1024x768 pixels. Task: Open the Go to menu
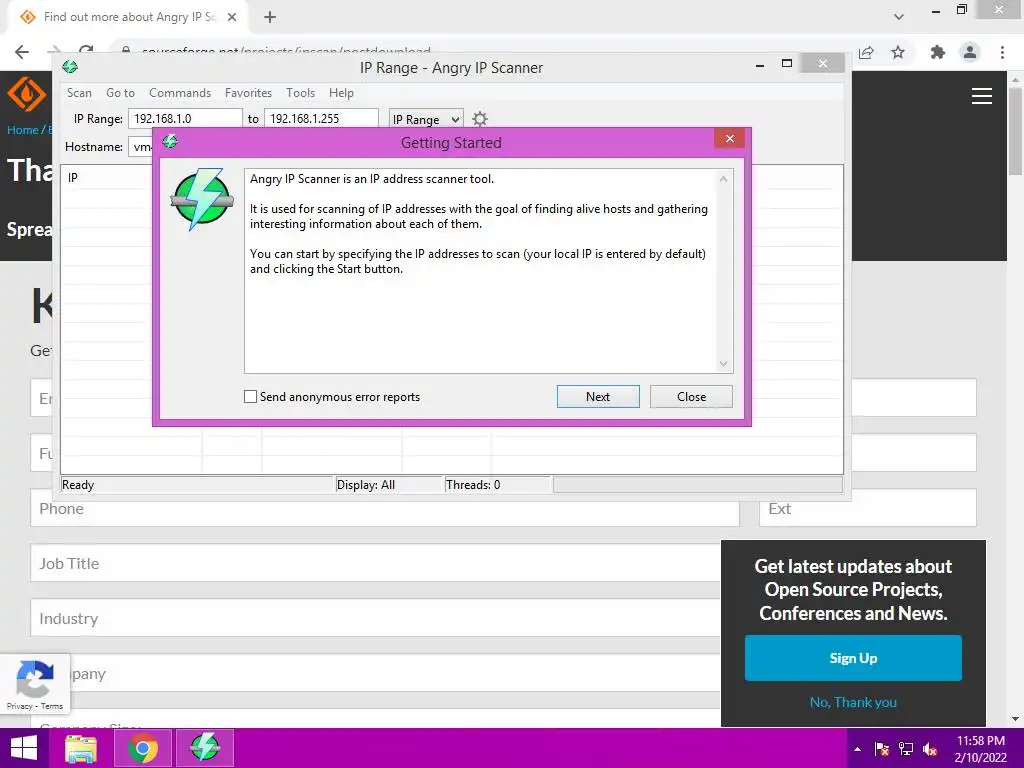click(120, 93)
